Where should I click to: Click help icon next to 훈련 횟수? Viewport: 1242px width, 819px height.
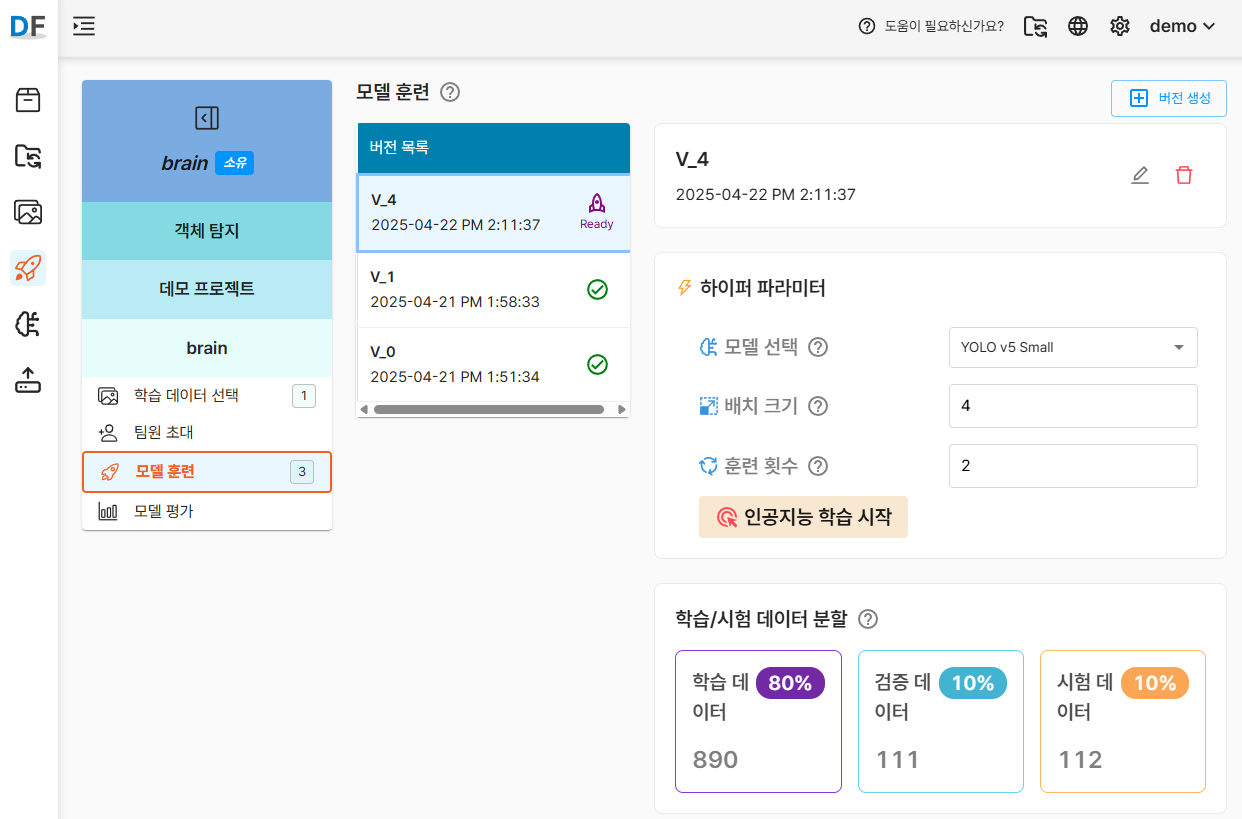[x=818, y=466]
